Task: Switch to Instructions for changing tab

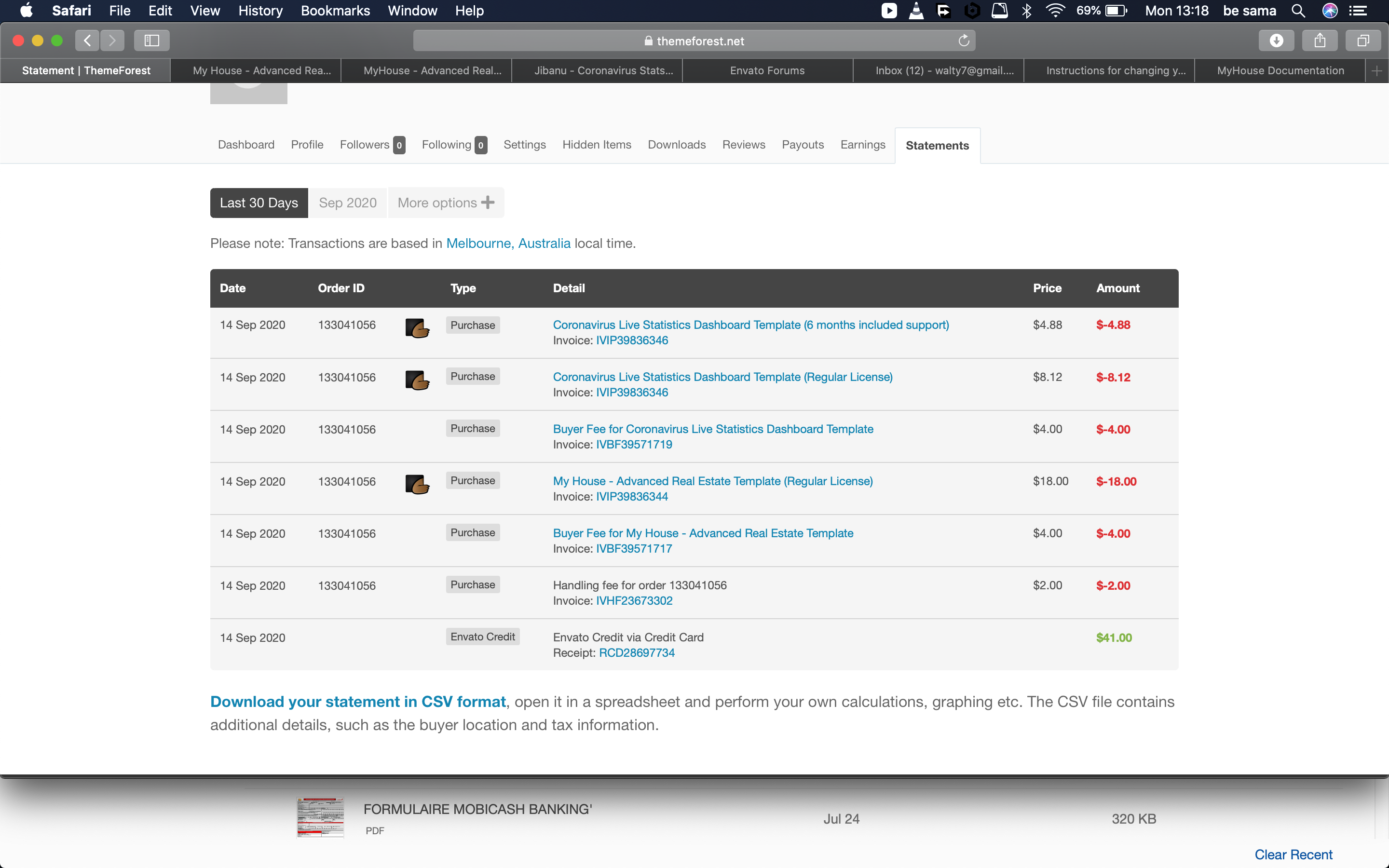Action: coord(1109,70)
